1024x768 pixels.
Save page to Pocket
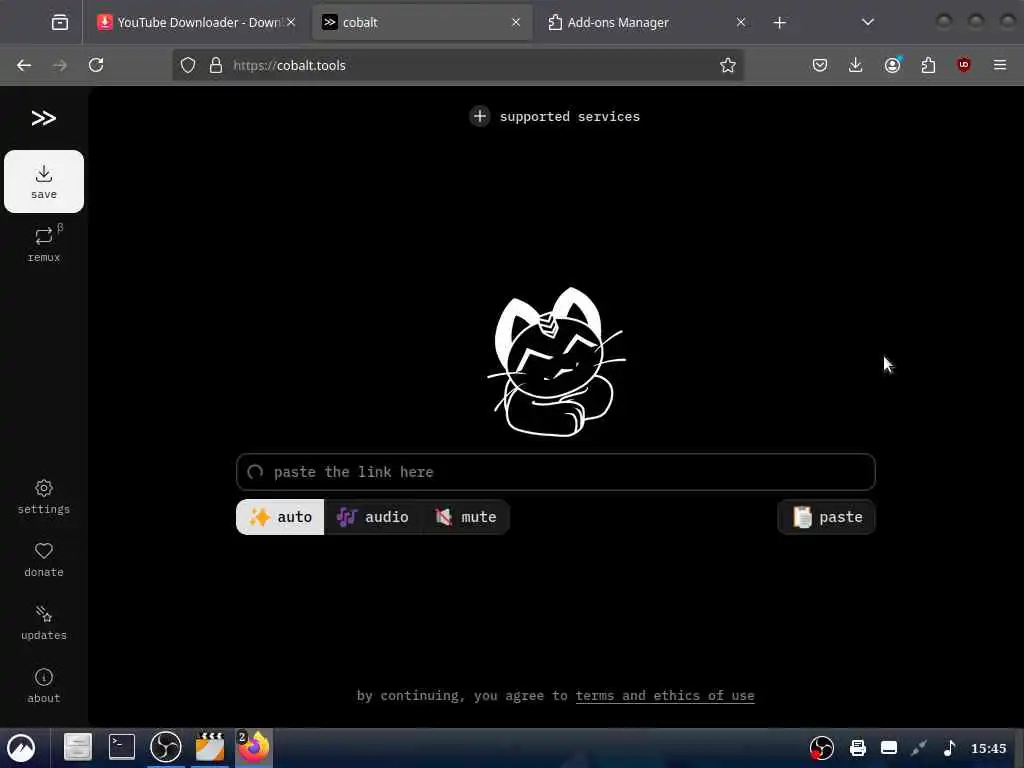(820, 65)
